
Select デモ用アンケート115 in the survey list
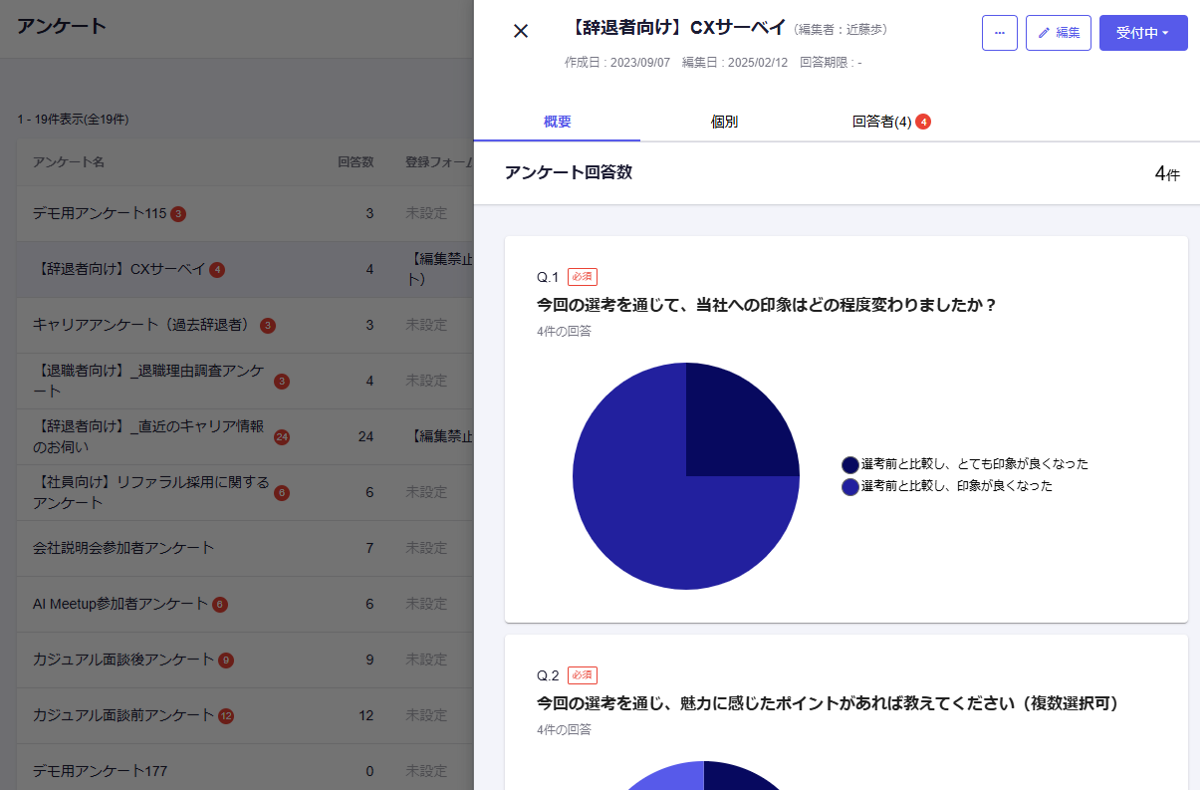99,213
